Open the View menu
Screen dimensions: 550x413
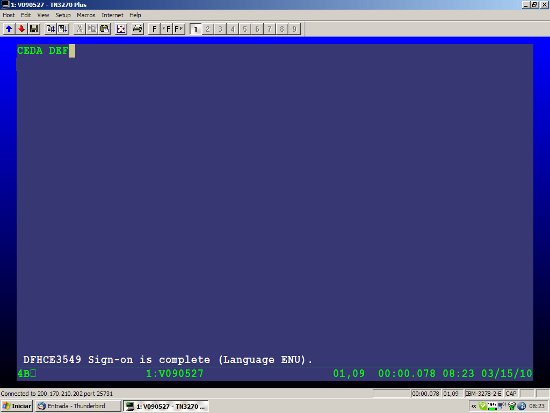[x=43, y=15]
